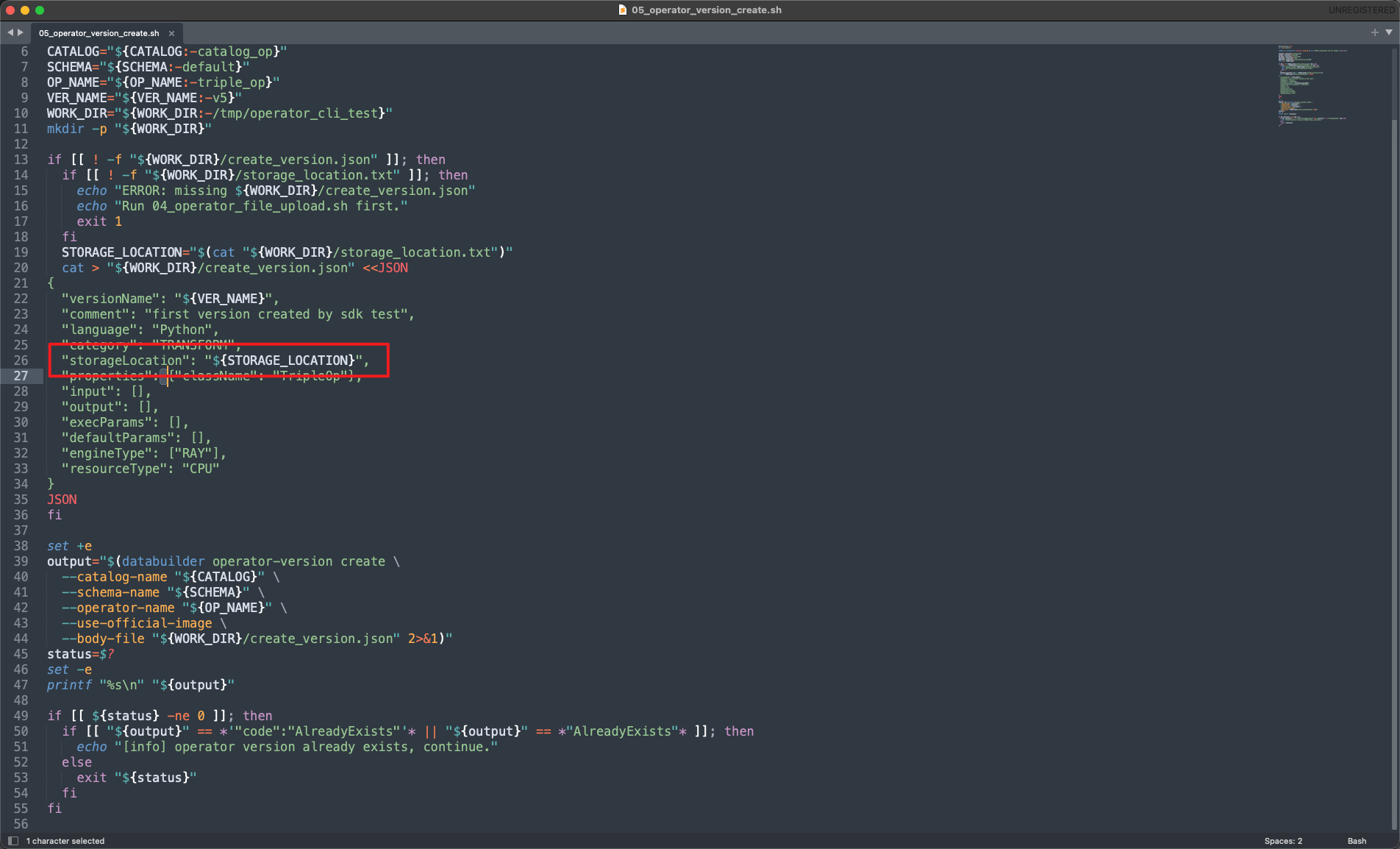1400x849 pixels.
Task: Close the 05_operator_version_create.sh tab
Action: click(x=171, y=33)
